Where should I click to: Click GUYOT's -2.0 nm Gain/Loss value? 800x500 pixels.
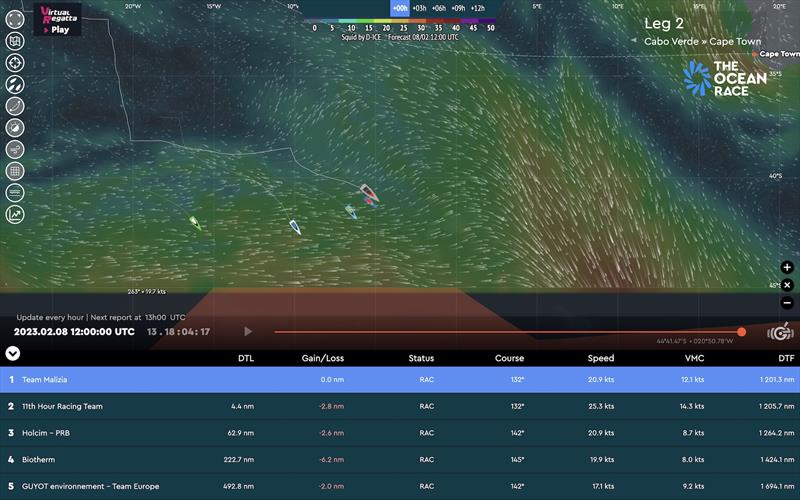click(x=332, y=486)
